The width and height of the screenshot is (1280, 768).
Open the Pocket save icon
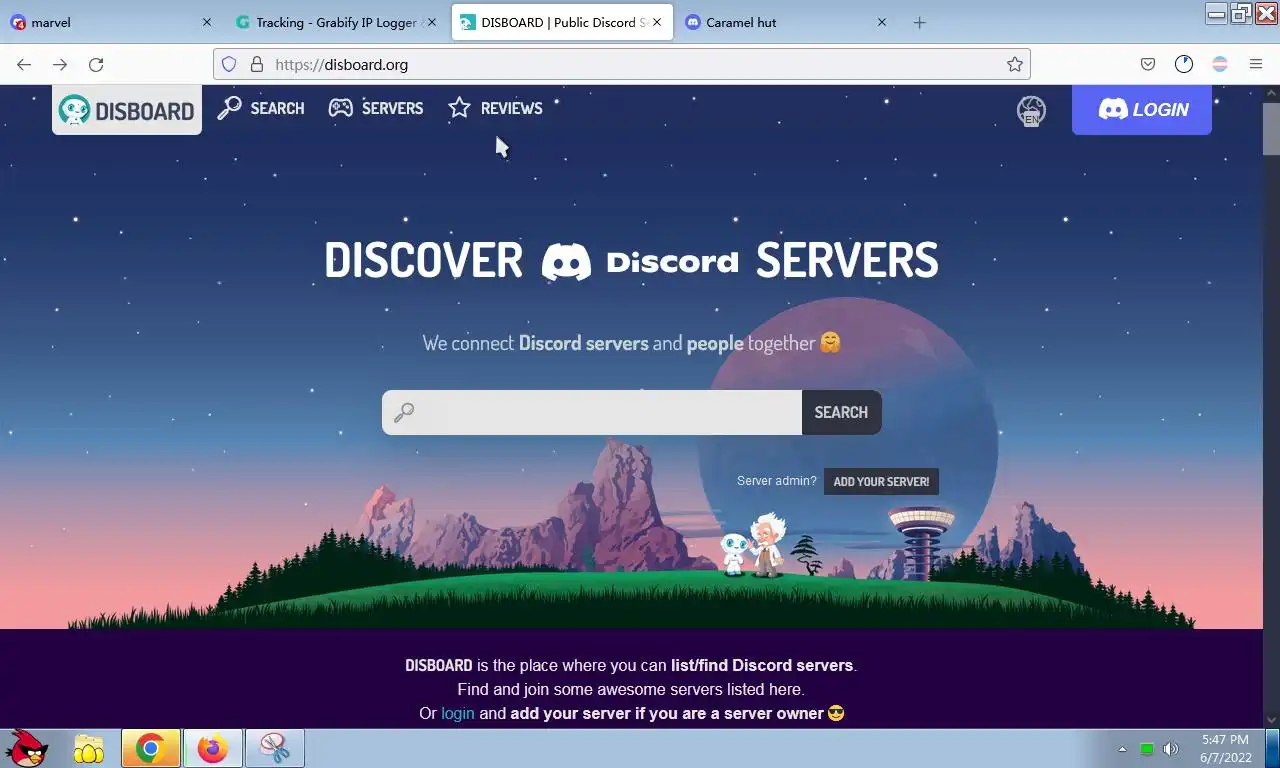point(1148,64)
